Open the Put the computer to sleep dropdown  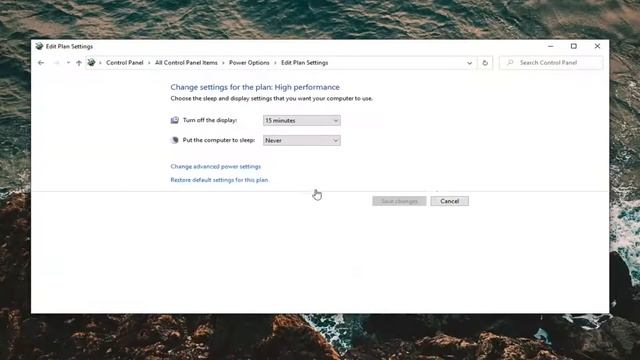coord(302,140)
